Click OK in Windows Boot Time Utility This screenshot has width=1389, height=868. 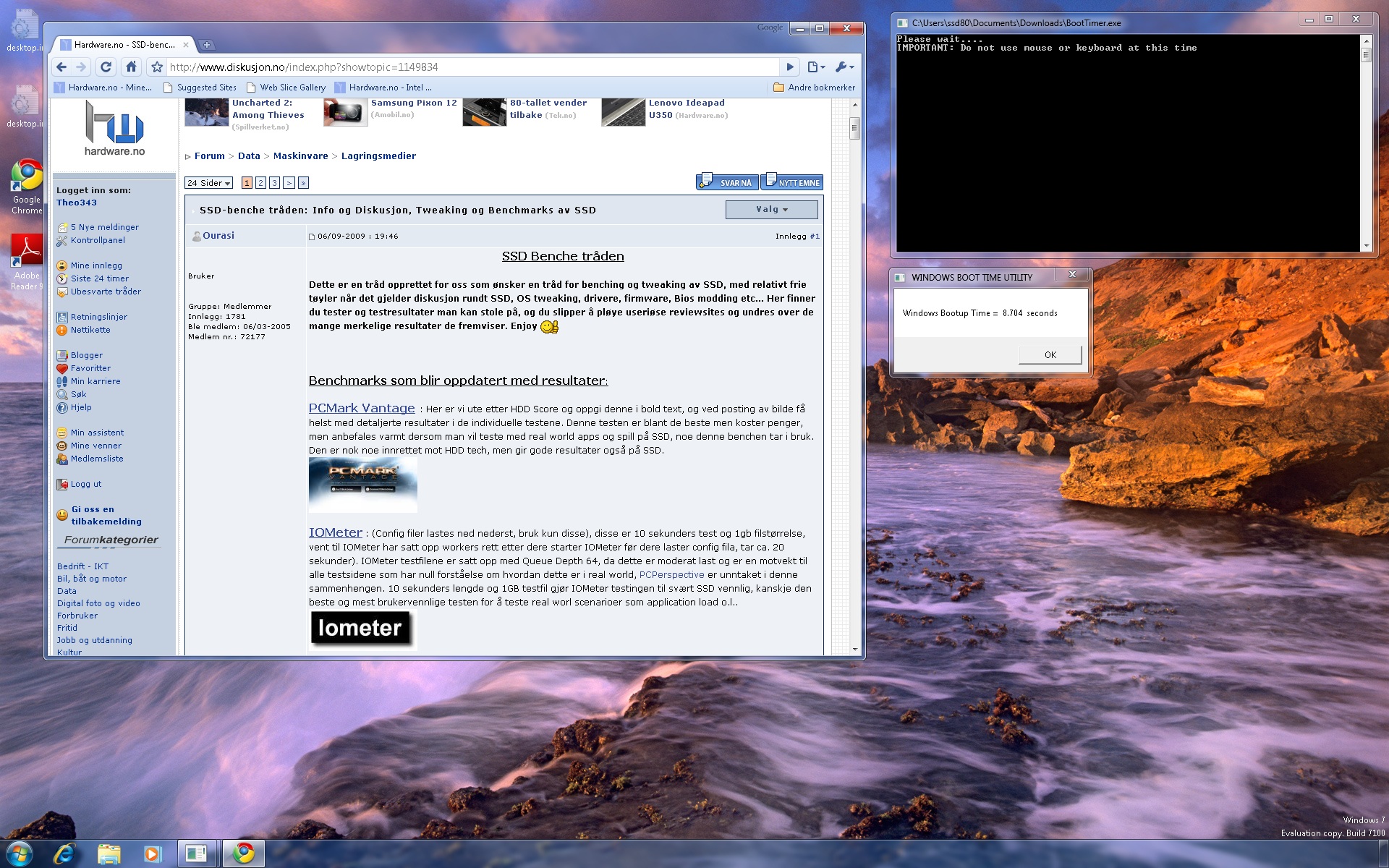tap(1050, 355)
